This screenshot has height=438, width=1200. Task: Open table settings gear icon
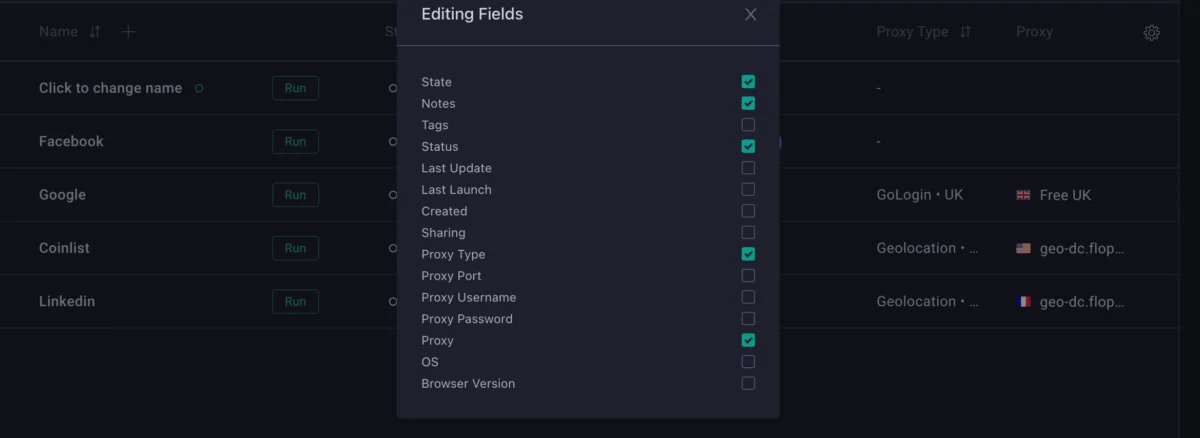(x=1151, y=33)
